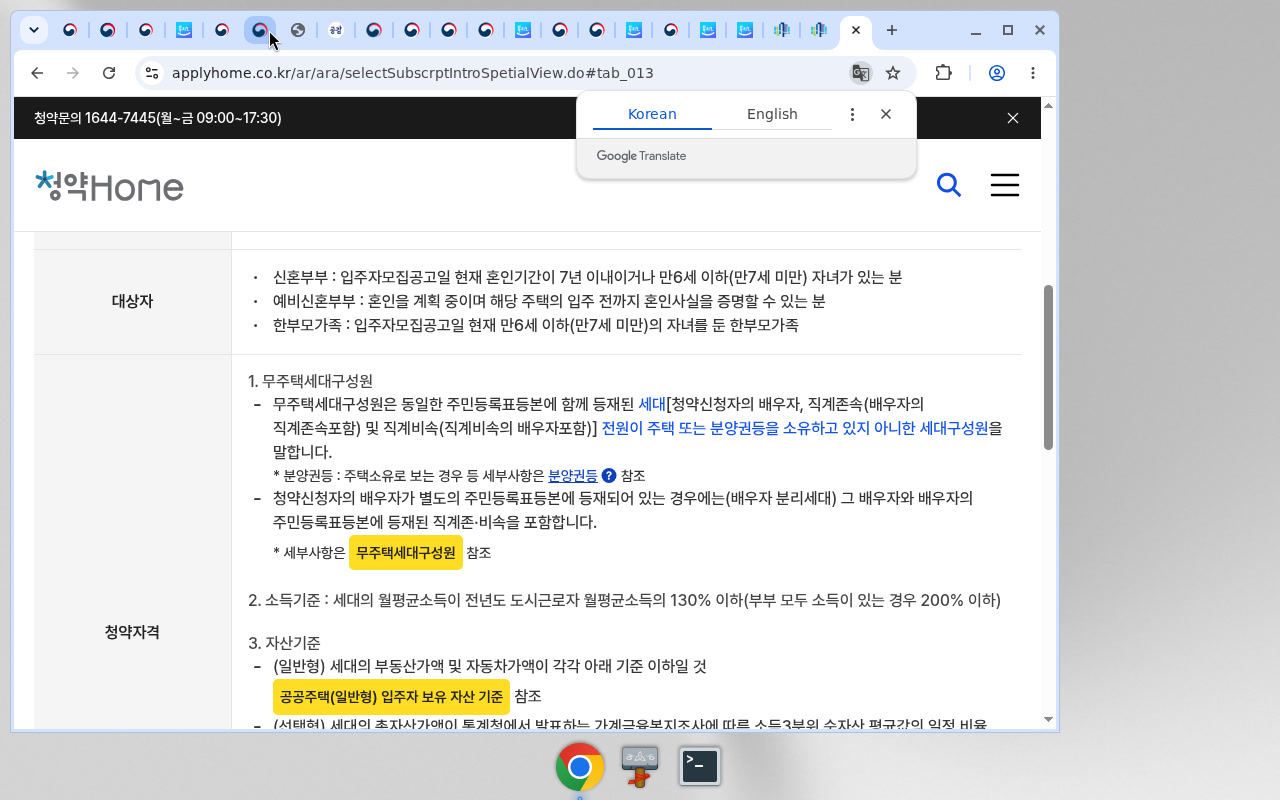Follow the underlined 분양권등 link
1280x800 pixels.
point(573,476)
